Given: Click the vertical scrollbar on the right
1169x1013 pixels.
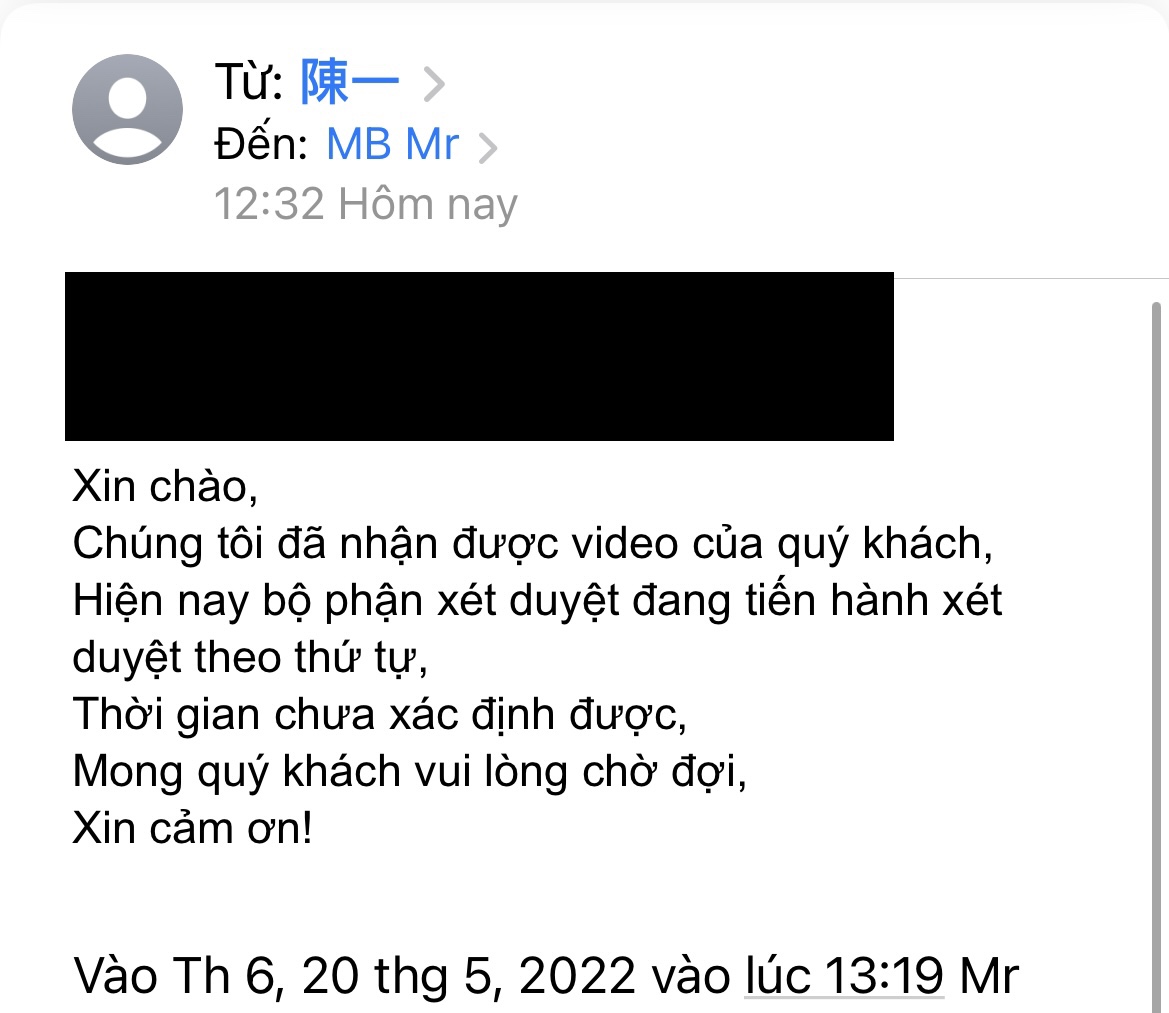Looking at the screenshot, I should tap(1156, 656).
